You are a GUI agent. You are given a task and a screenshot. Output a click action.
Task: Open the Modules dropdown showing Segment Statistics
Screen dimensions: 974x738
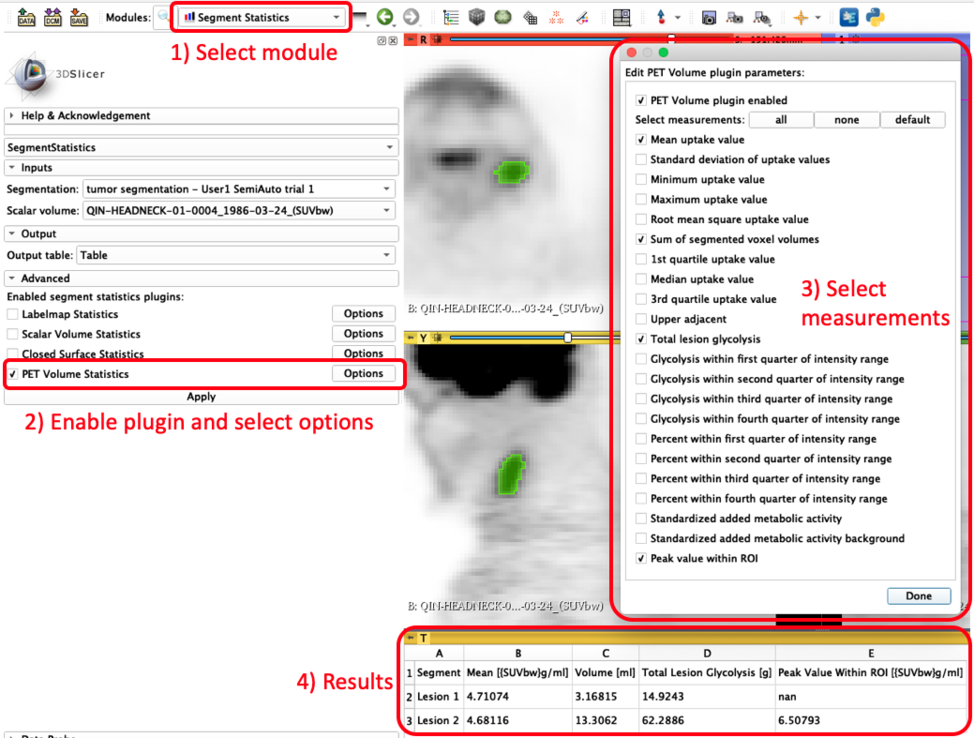click(260, 16)
